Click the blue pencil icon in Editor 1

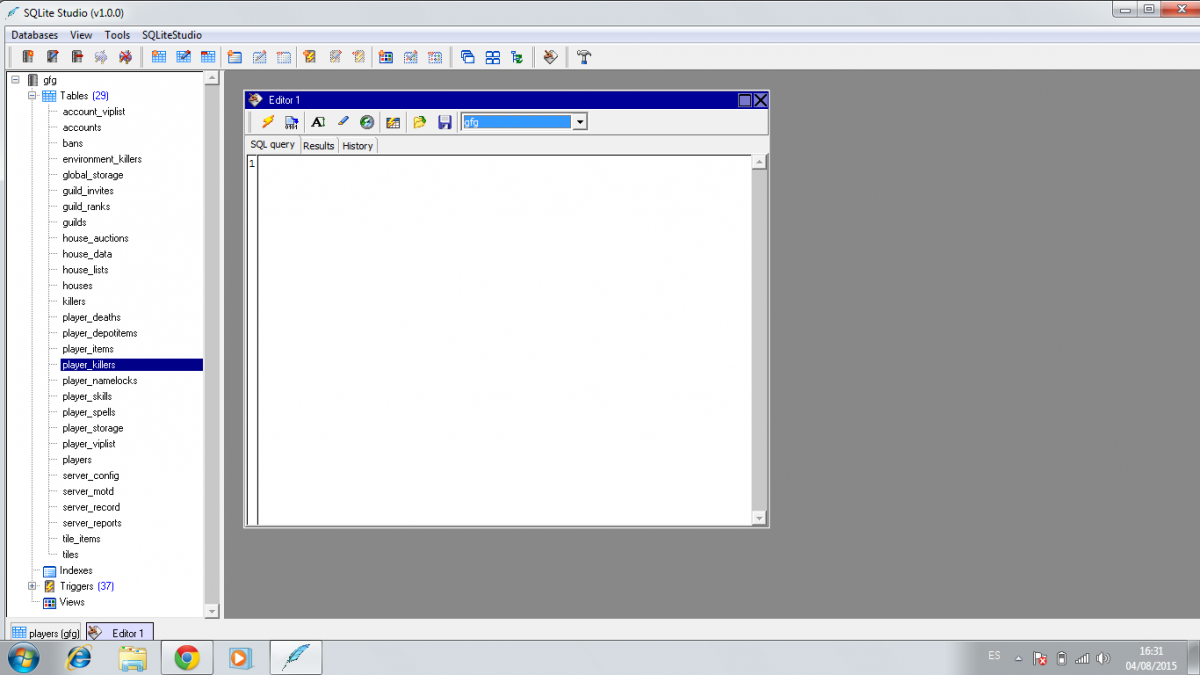[342, 122]
